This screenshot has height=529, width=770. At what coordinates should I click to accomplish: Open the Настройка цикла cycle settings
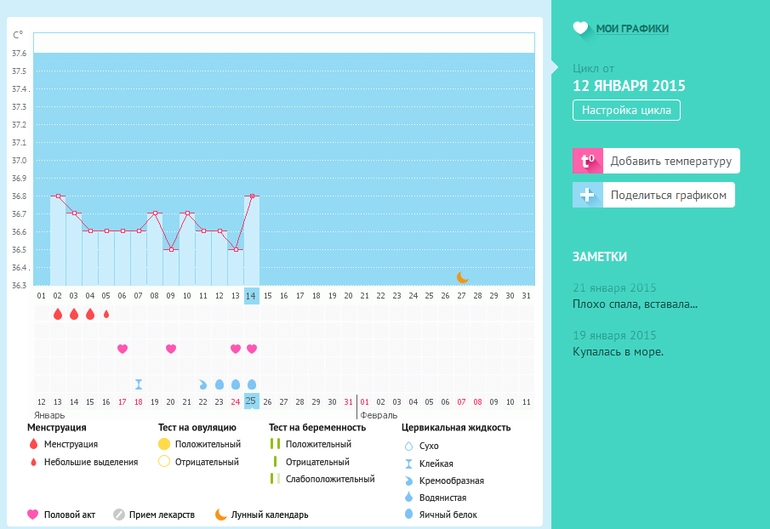pyautogui.click(x=626, y=111)
